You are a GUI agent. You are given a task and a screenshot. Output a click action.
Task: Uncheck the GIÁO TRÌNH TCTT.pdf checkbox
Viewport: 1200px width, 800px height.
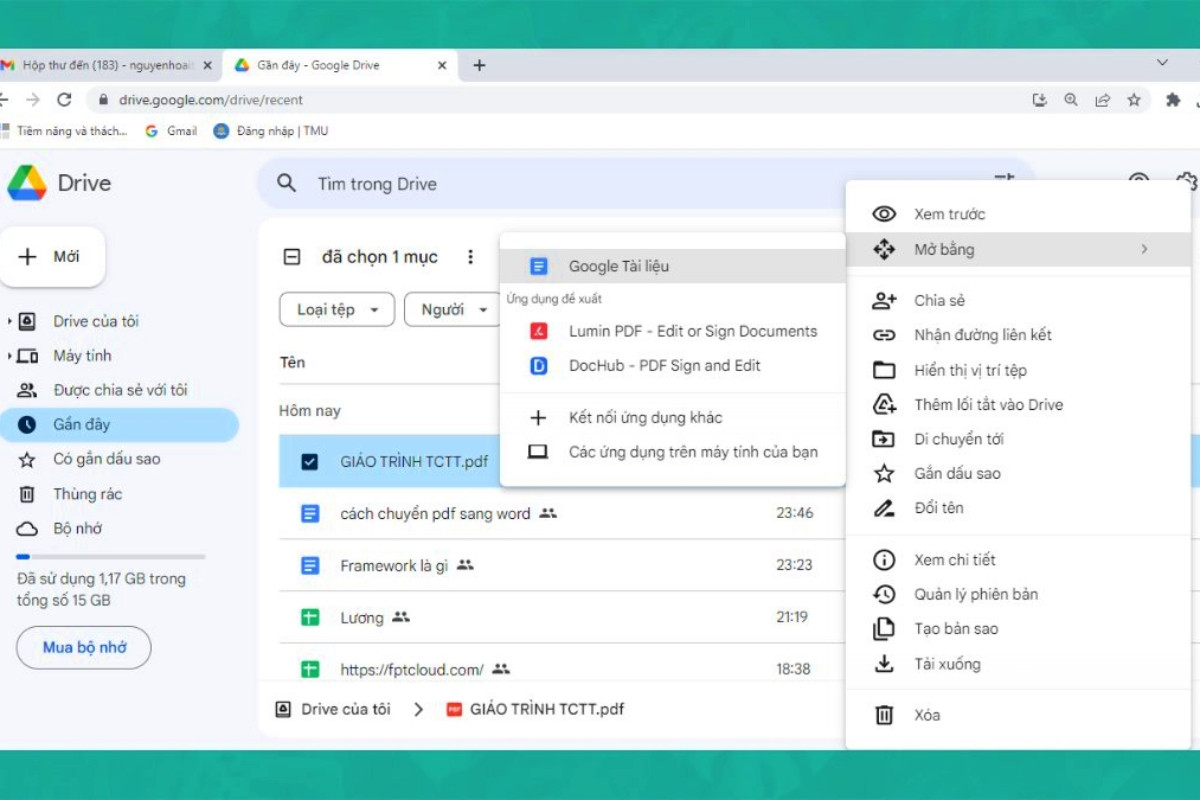tap(310, 462)
